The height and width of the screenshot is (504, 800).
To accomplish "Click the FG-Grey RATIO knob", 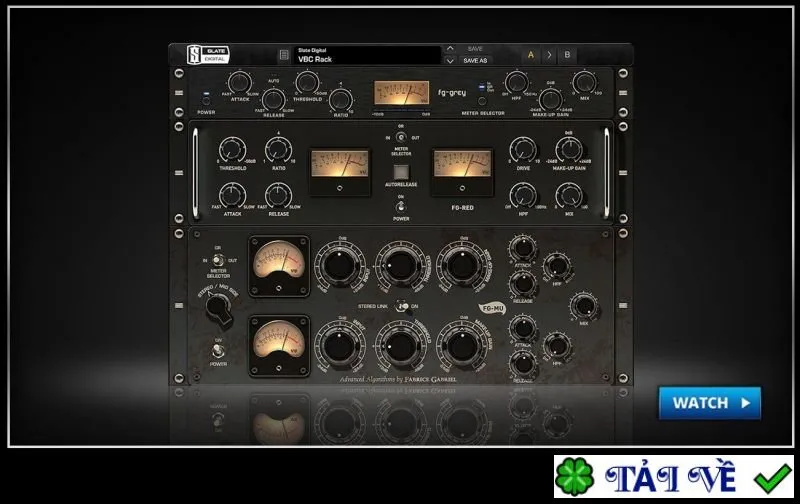I will [x=341, y=99].
